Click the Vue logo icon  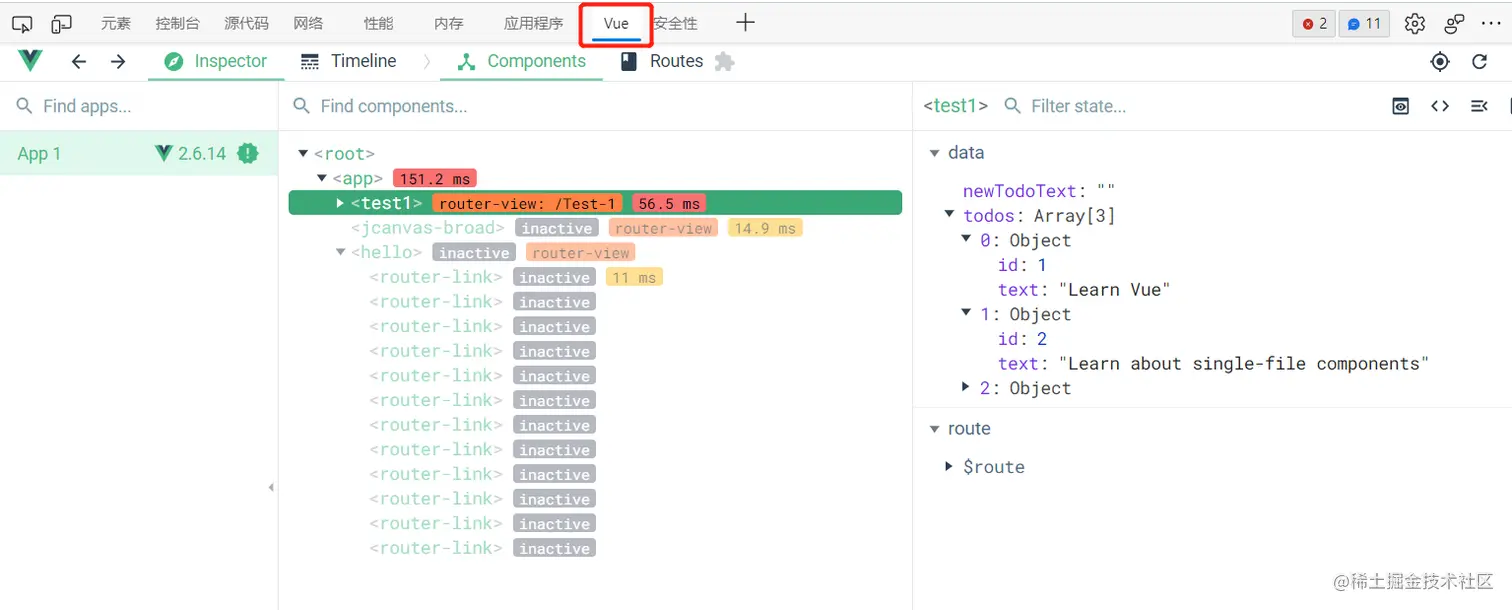point(30,61)
